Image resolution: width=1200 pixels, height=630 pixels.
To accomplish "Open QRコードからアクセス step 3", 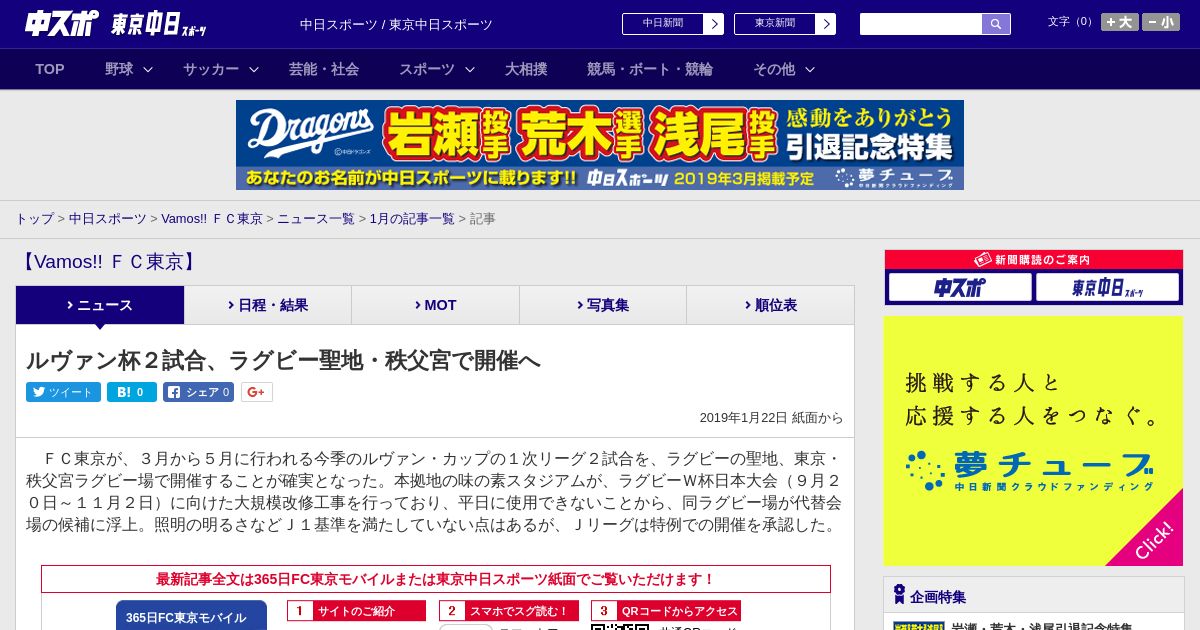I will point(666,611).
